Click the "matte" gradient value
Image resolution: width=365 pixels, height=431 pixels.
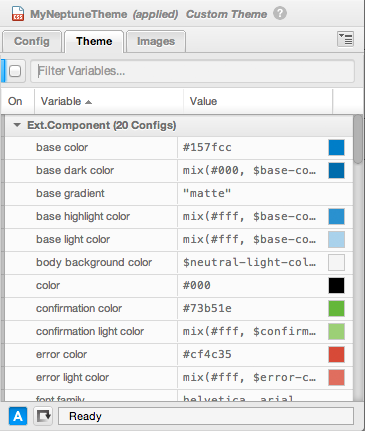[207, 193]
